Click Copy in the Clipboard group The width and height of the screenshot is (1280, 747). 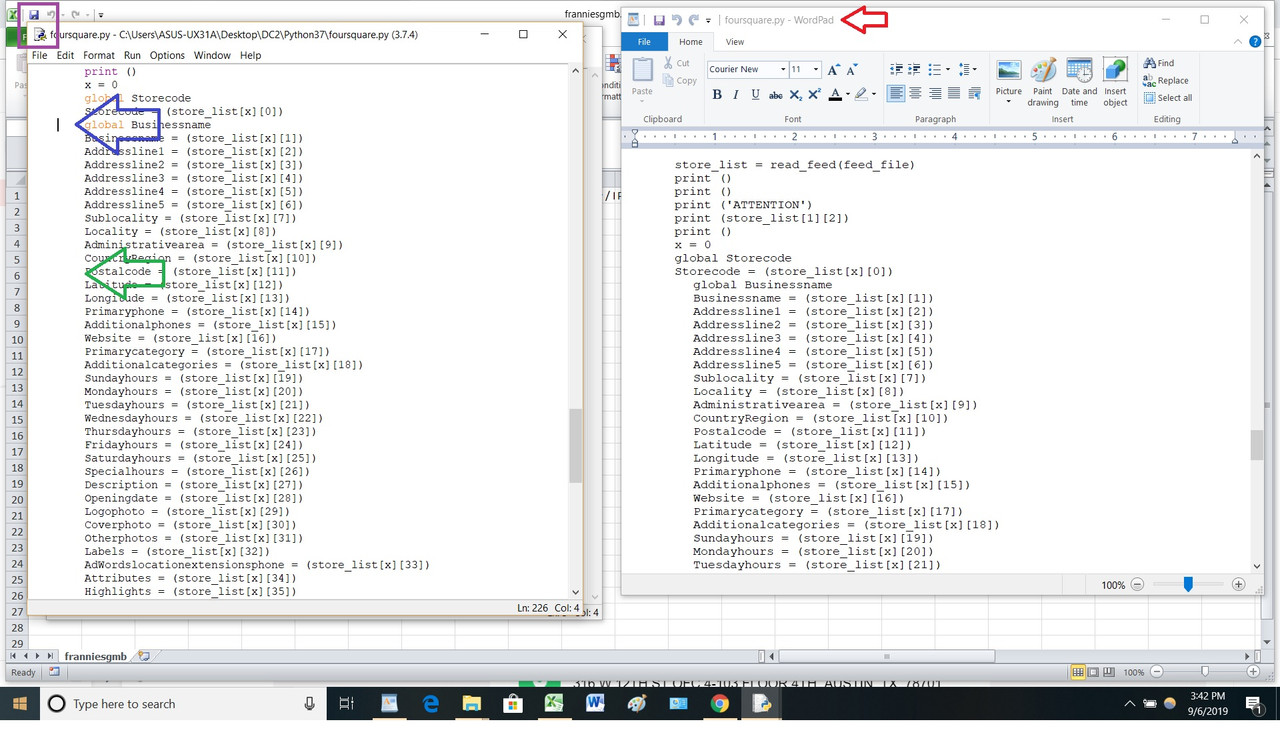[679, 81]
